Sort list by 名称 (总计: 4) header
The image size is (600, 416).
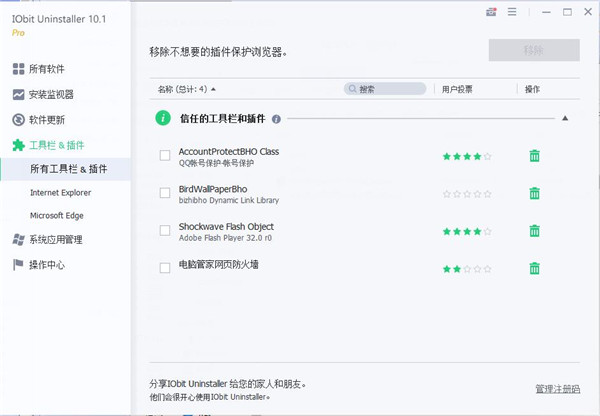click(187, 89)
